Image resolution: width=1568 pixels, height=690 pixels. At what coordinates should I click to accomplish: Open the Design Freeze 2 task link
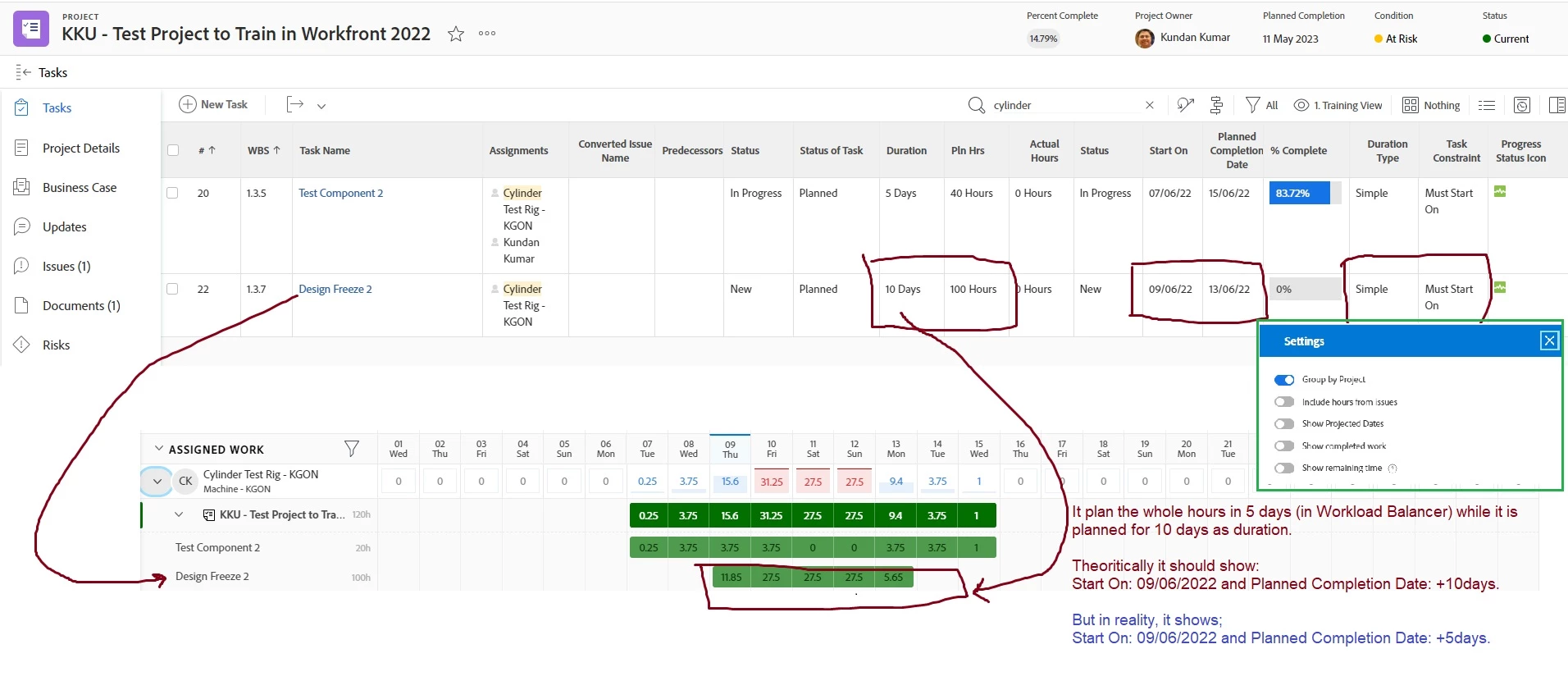[335, 289]
